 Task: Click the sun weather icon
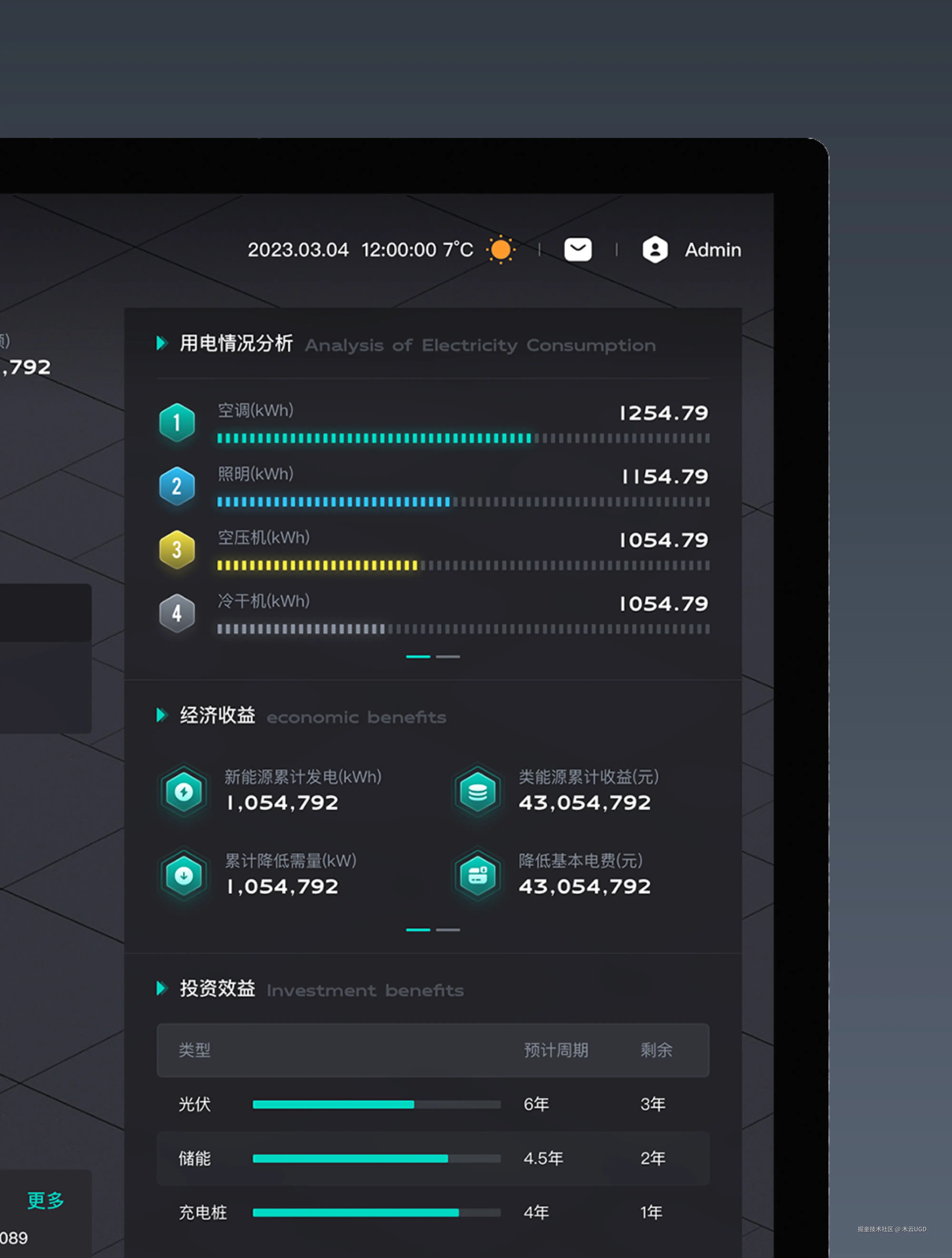(501, 250)
